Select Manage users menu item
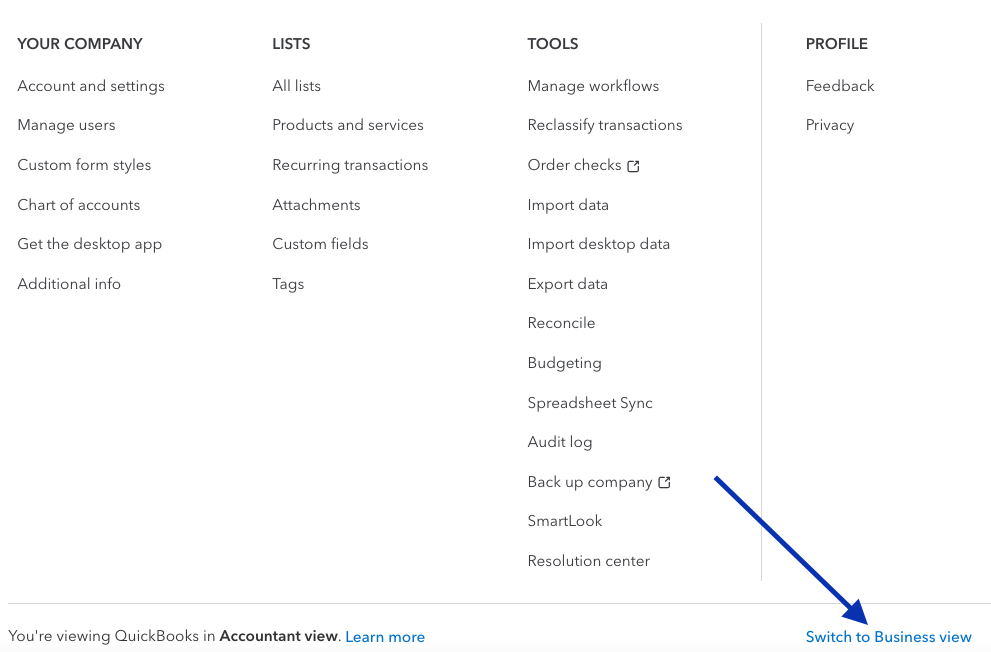Viewport: 991px width, 652px height. 66,125
